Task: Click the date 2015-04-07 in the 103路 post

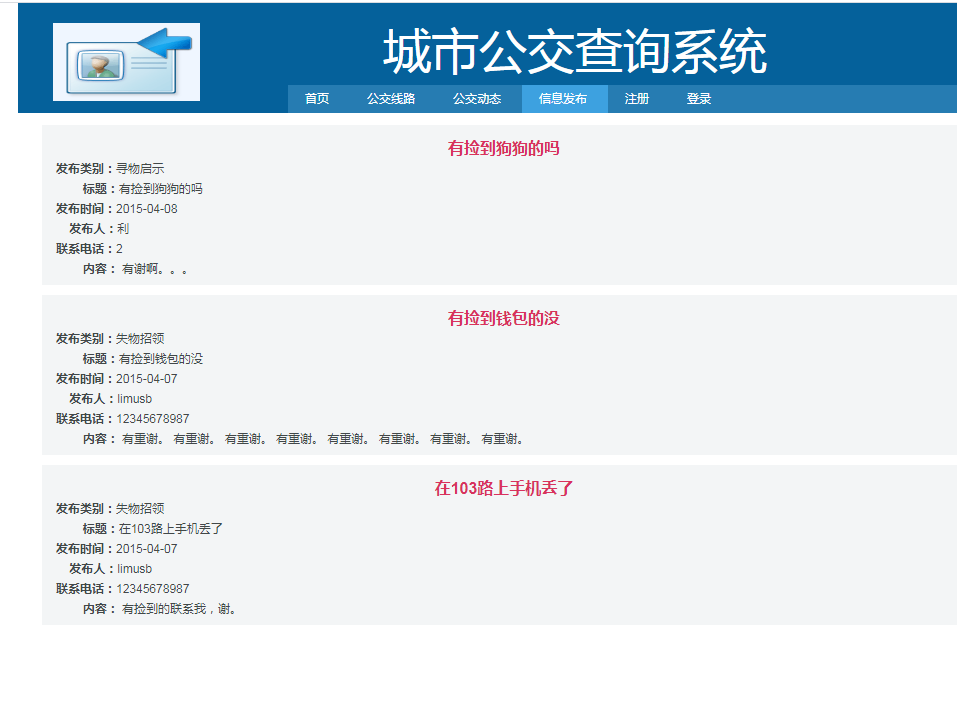Action: pyautogui.click(x=147, y=549)
